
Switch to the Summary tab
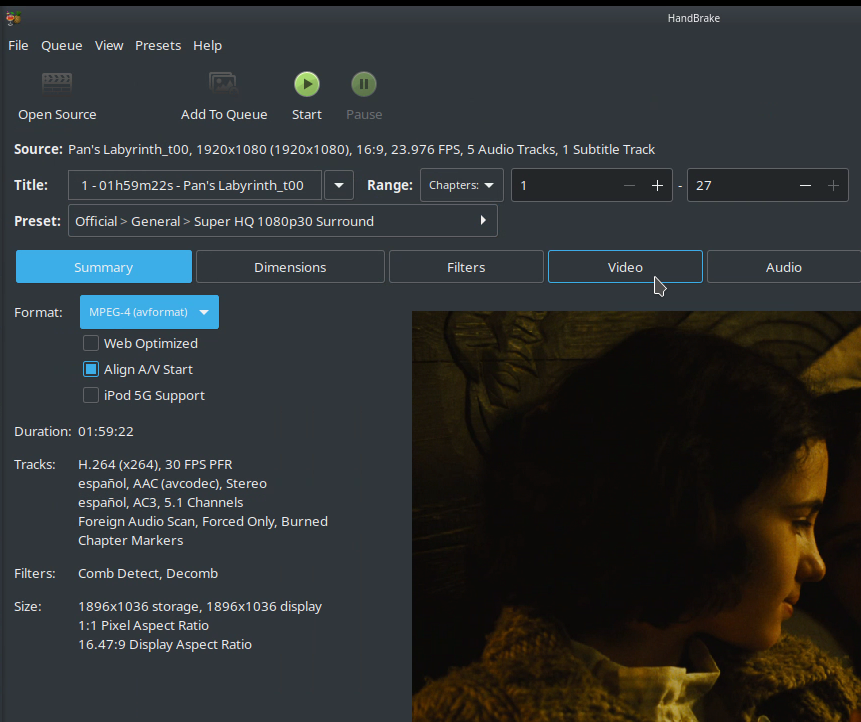pyautogui.click(x=104, y=267)
